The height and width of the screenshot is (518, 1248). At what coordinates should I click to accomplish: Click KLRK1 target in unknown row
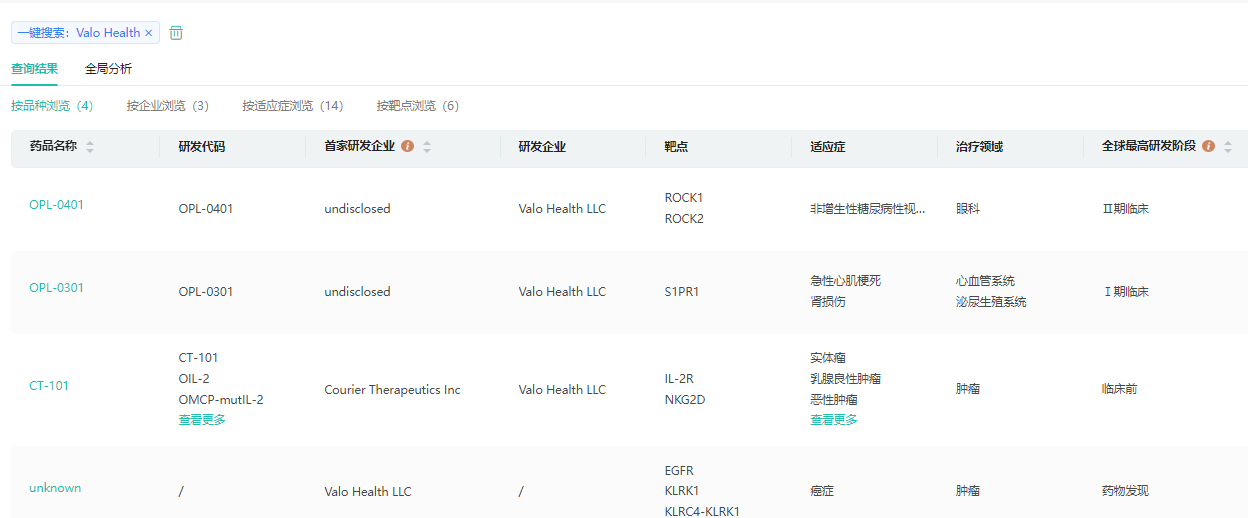click(682, 491)
